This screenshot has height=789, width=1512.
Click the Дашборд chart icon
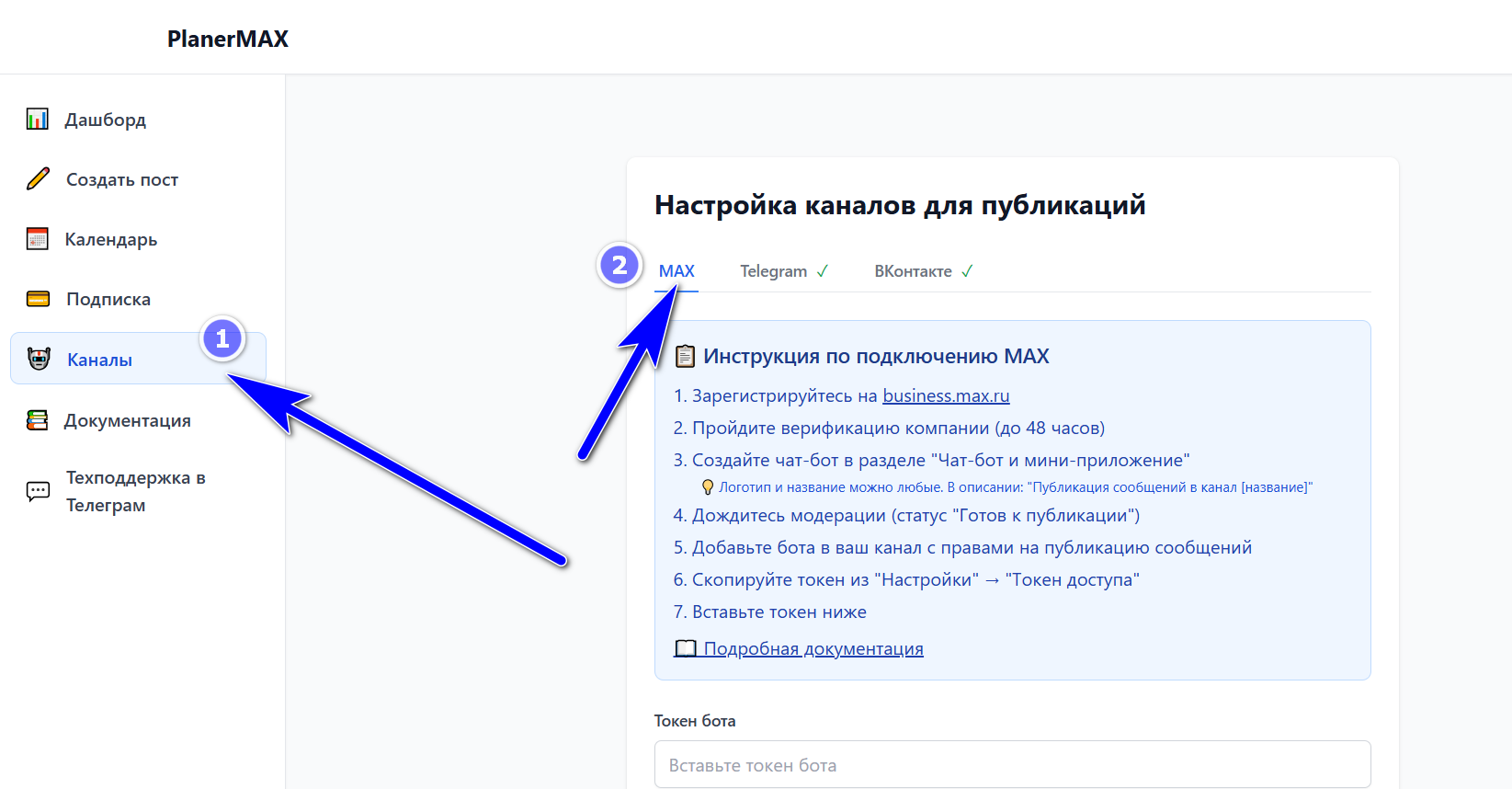pyautogui.click(x=38, y=120)
